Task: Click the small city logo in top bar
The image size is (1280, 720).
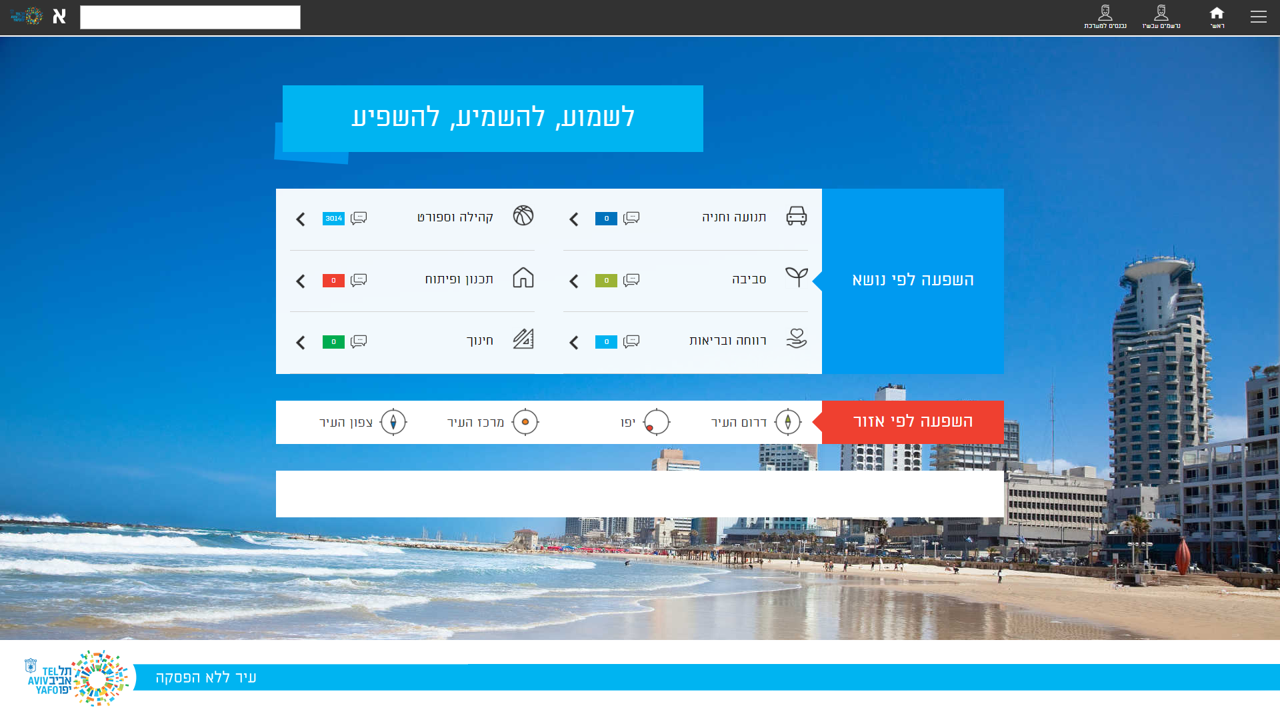Action: pyautogui.click(x=27, y=16)
